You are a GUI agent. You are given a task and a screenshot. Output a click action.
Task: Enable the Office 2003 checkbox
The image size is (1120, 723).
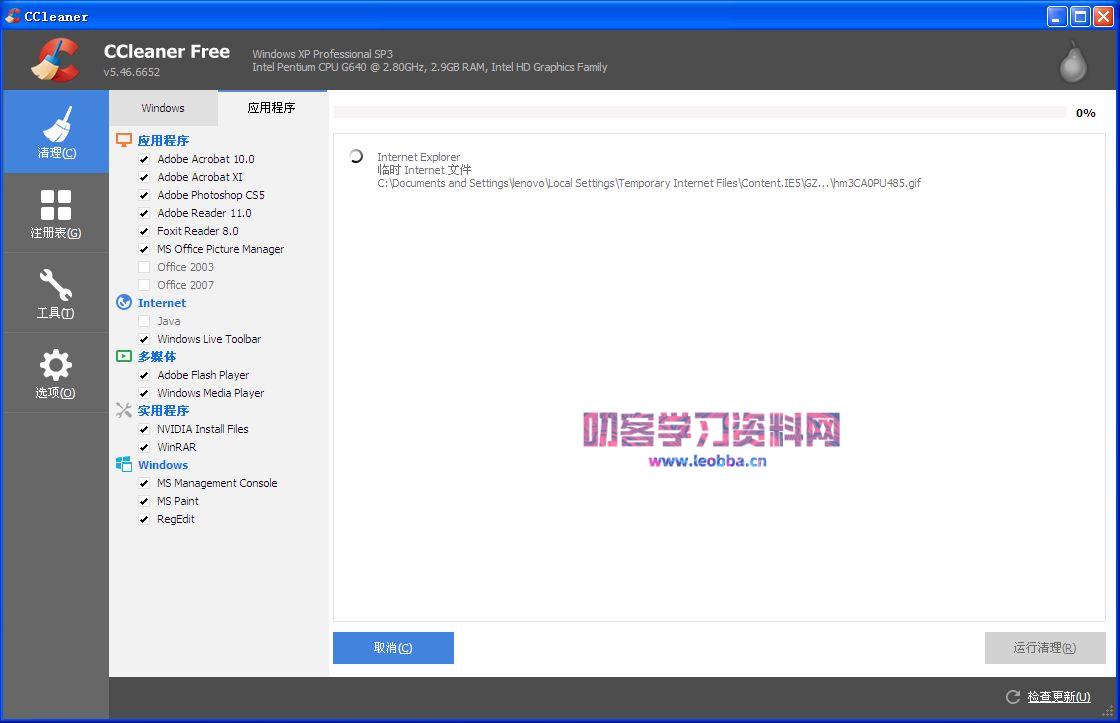click(143, 267)
